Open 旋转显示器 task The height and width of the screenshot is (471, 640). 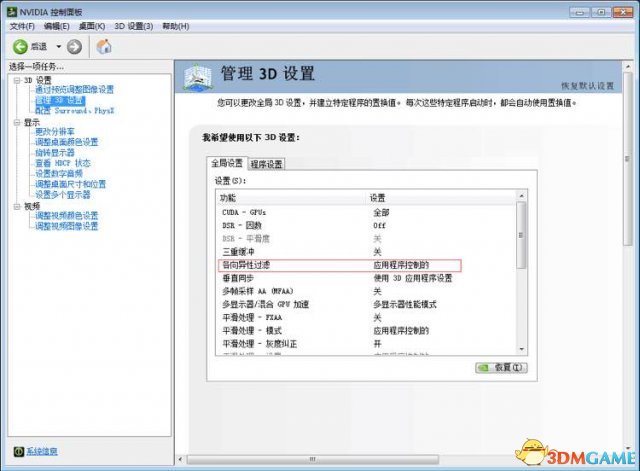55,153
